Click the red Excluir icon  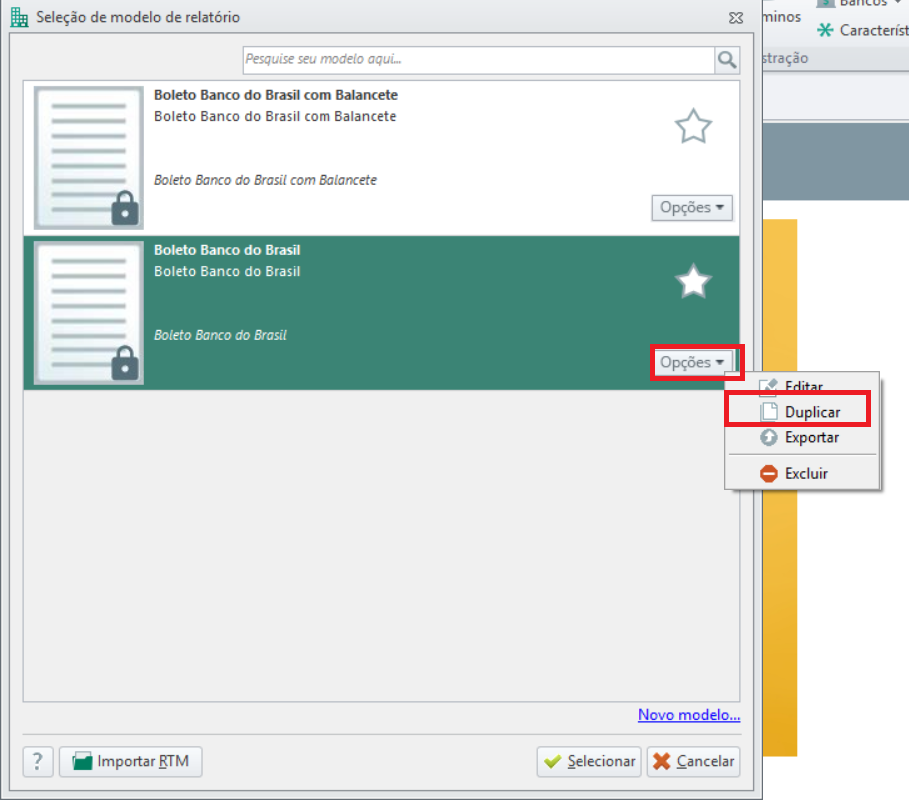pyautogui.click(x=769, y=474)
